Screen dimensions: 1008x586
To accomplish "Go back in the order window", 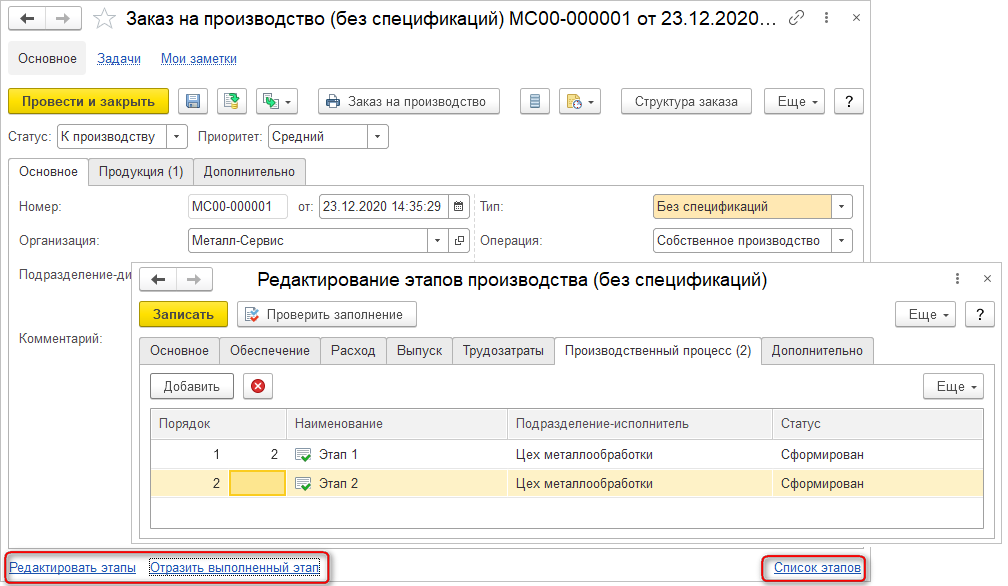I will [x=27, y=19].
